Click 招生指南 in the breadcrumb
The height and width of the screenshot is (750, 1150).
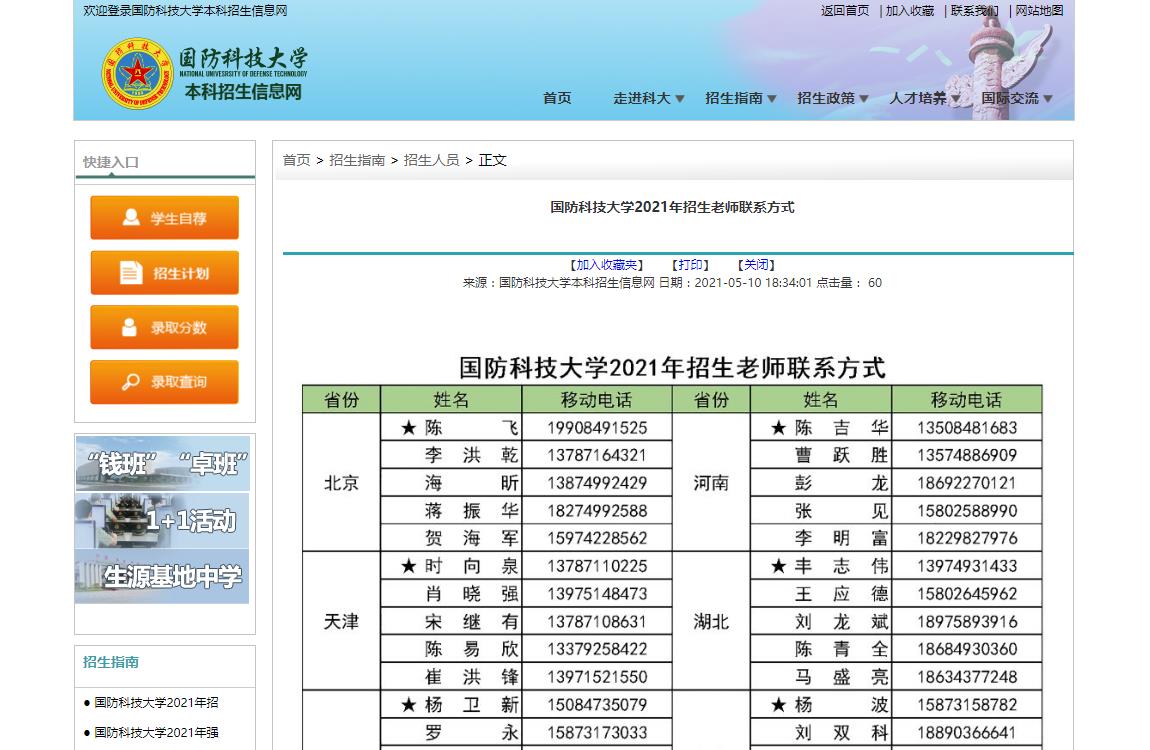357,160
